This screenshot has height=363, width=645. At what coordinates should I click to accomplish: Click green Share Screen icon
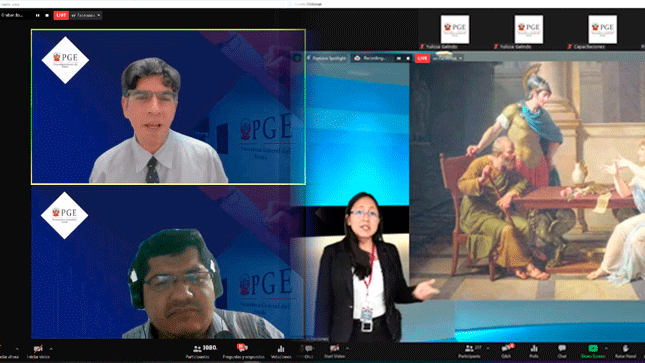click(593, 351)
